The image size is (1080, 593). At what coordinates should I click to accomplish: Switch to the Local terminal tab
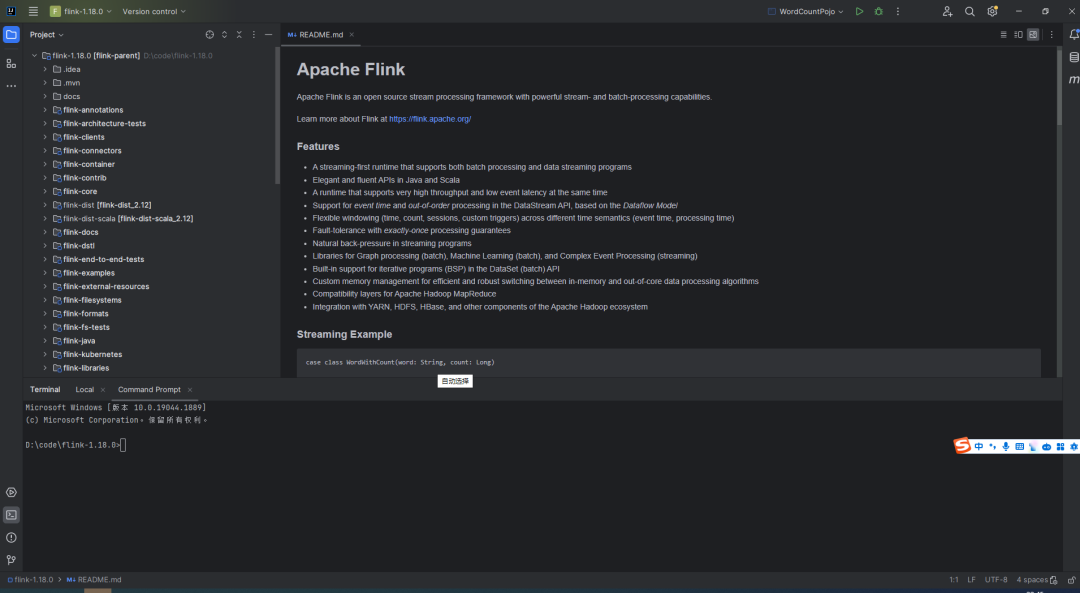pyautogui.click(x=84, y=389)
